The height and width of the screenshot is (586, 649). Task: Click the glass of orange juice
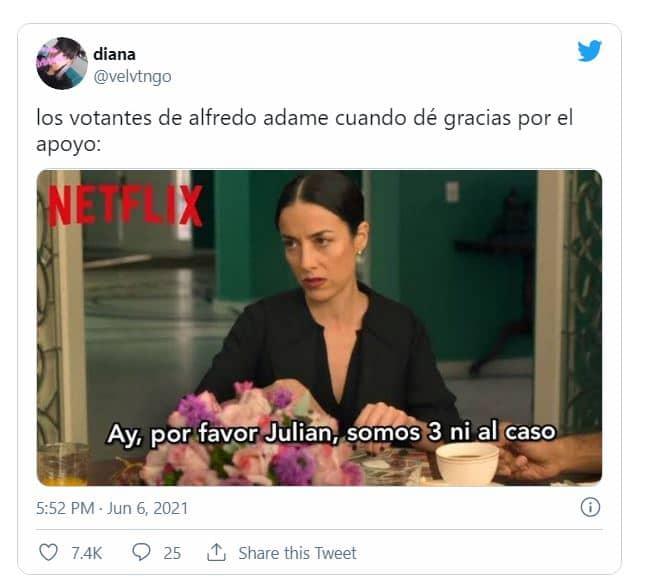tap(62, 464)
